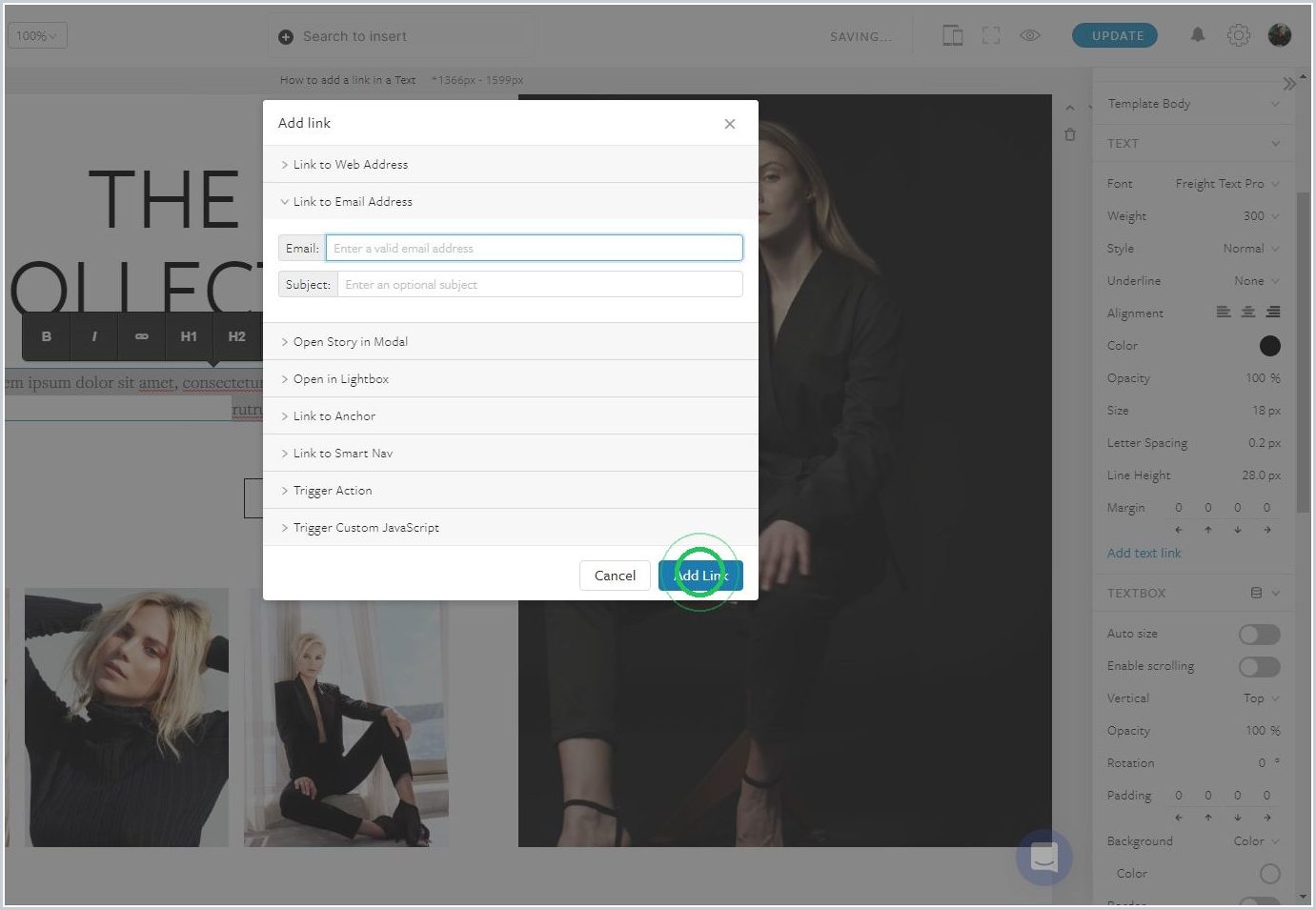Open the device preview icon in top bar
This screenshot has width=1316, height=910.
953,36
